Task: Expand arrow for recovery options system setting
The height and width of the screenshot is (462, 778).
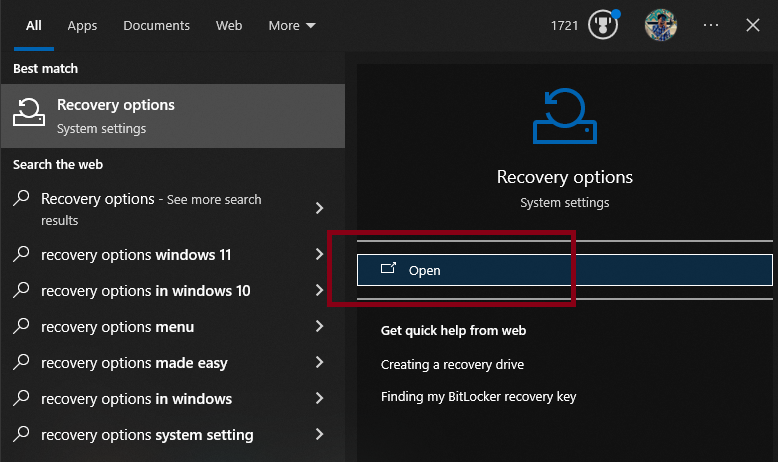Action: click(320, 434)
